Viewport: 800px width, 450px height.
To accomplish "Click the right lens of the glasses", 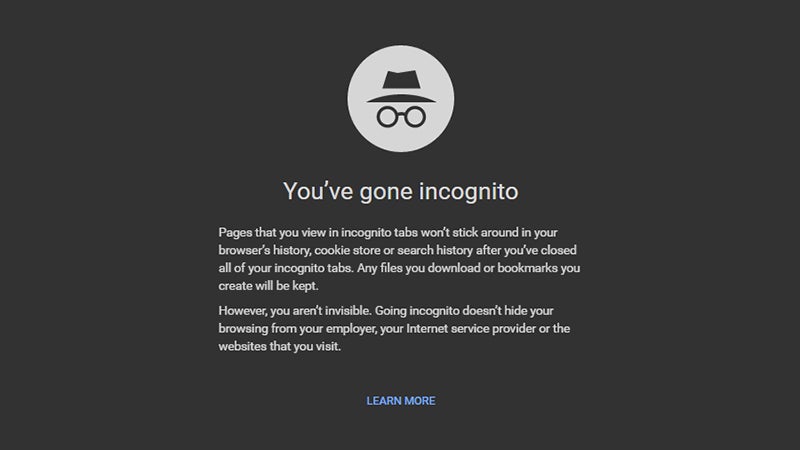I will 415,117.
